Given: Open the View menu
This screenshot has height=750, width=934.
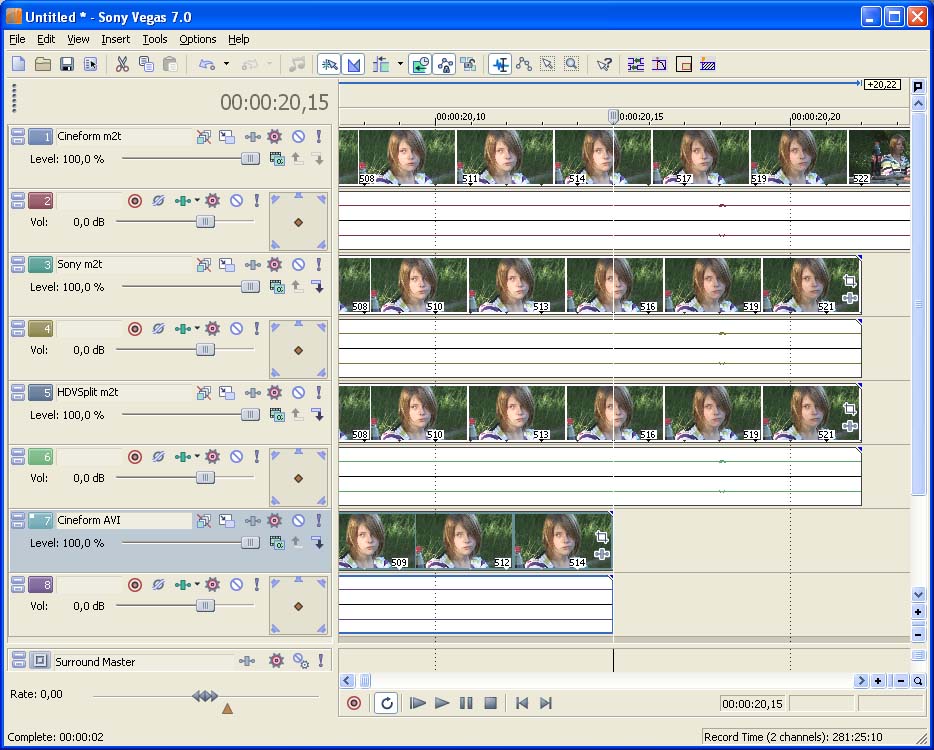Looking at the screenshot, I should 78,39.
